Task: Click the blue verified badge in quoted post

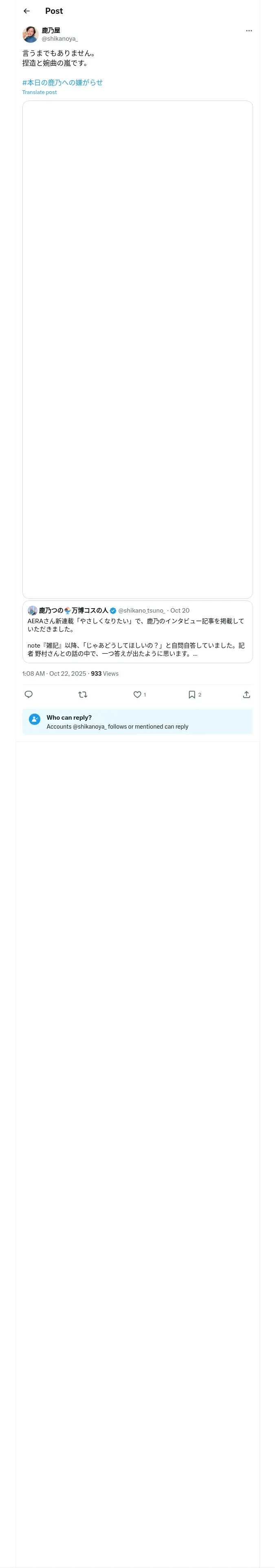Action: [113, 611]
